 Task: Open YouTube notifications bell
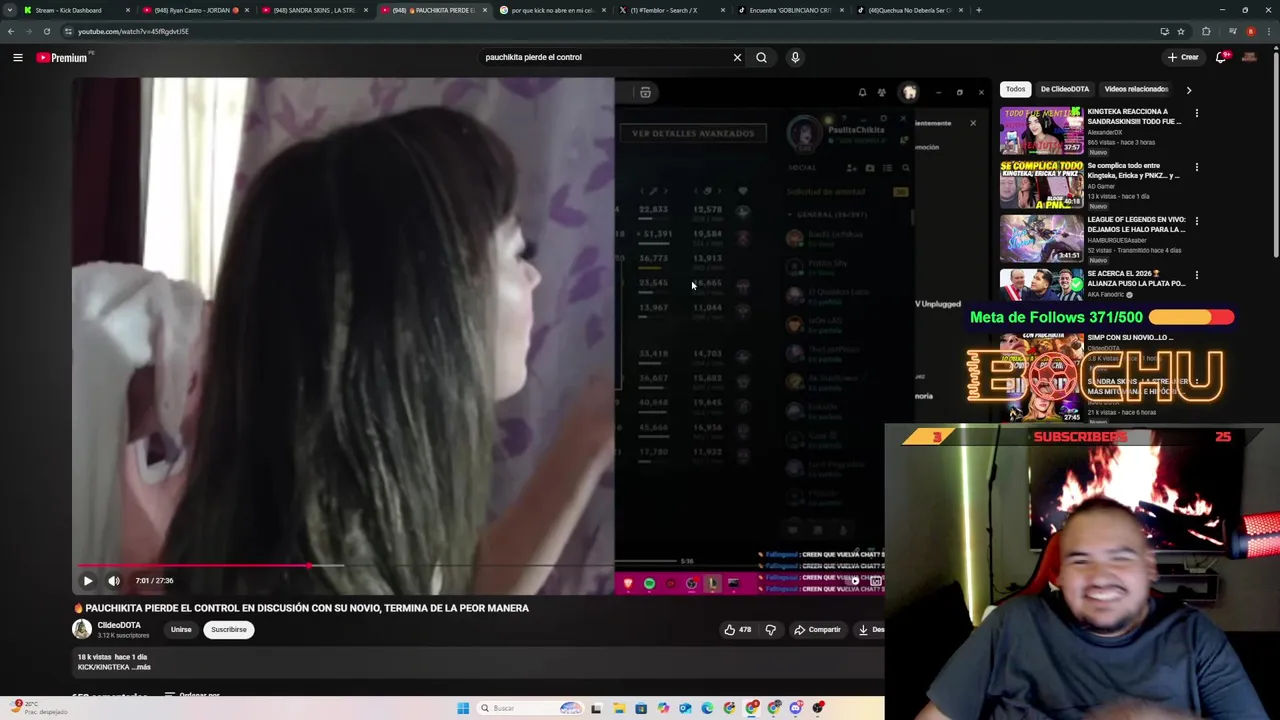point(1221,57)
